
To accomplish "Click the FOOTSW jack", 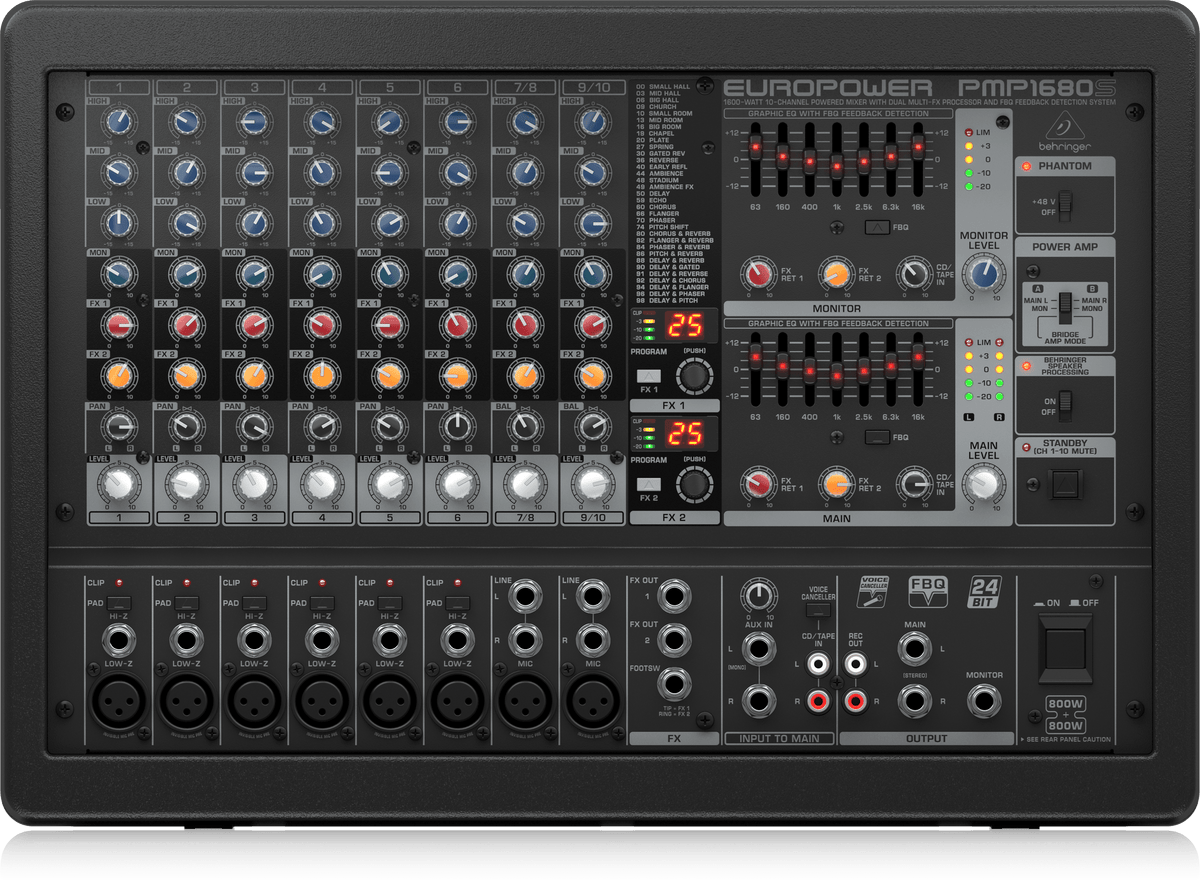I will [x=676, y=685].
